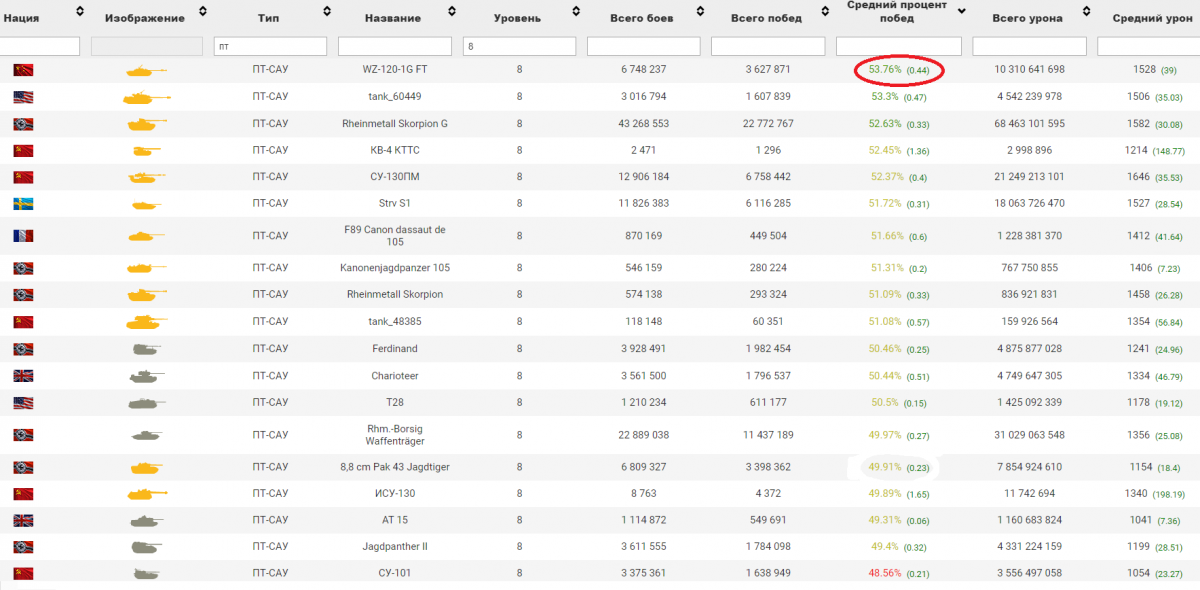This screenshot has height=590, width=1200.
Task: Click the 48.56% win rate value
Action: point(885,574)
